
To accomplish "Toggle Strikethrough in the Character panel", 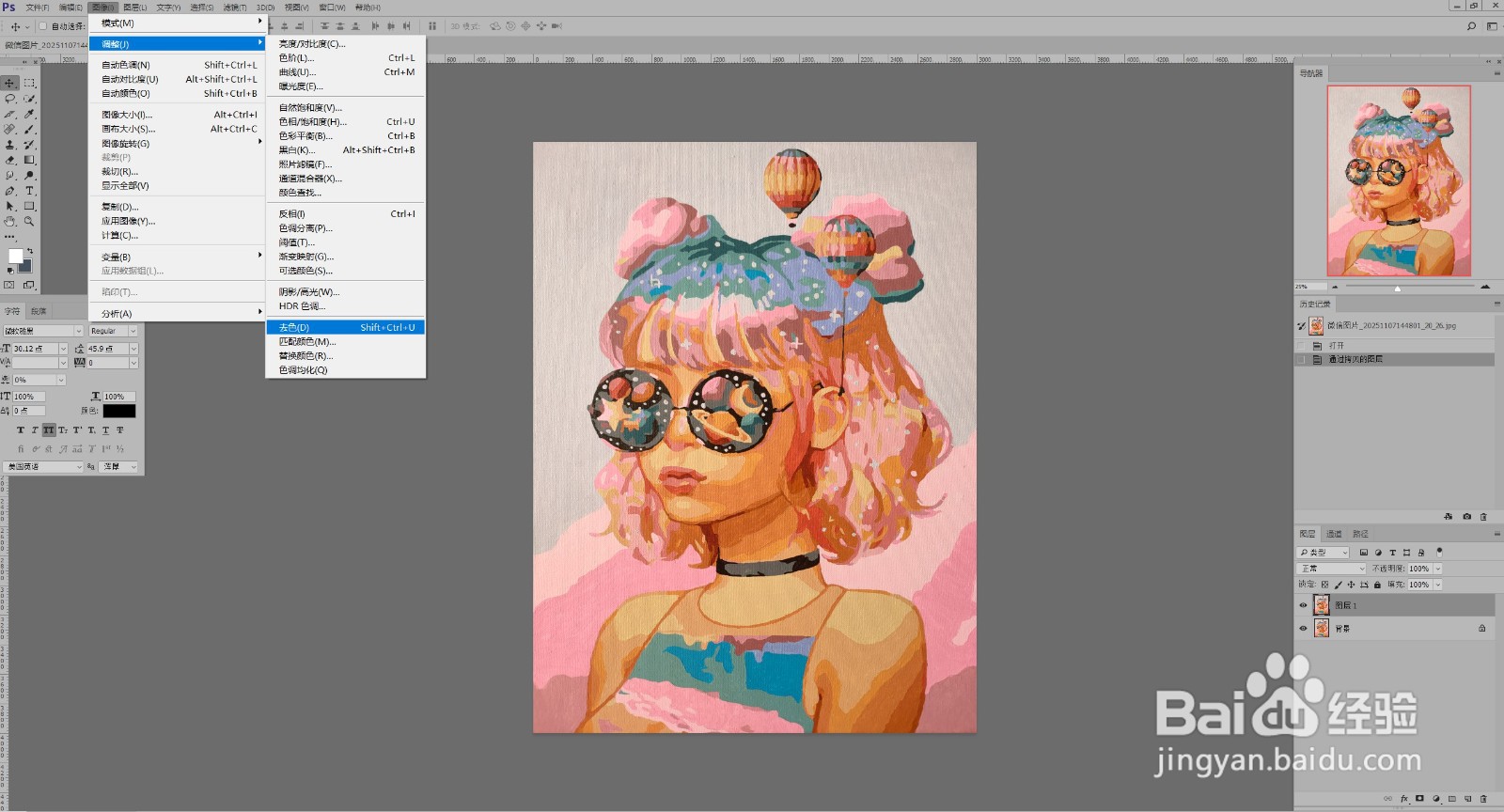I will click(x=119, y=429).
